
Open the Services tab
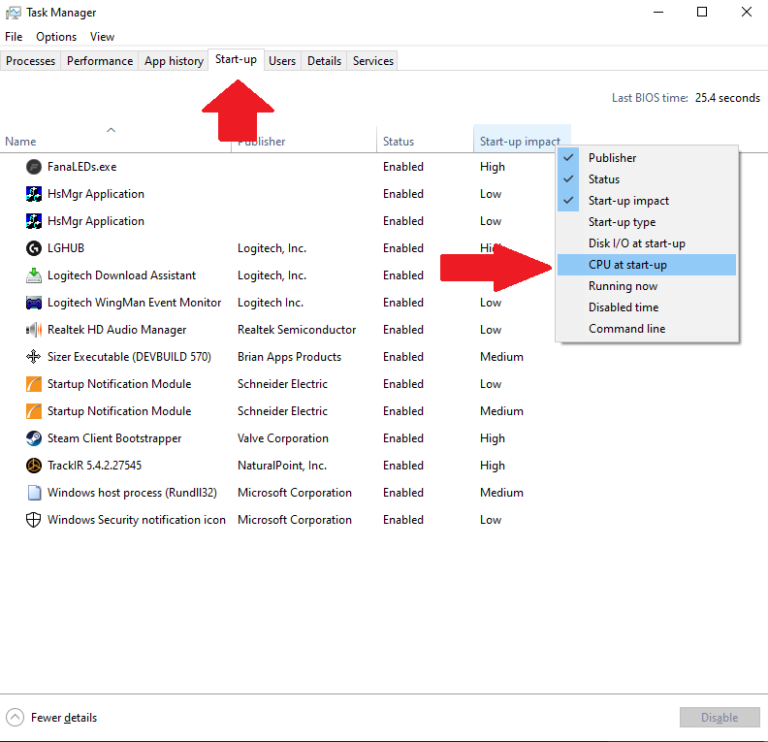[373, 61]
